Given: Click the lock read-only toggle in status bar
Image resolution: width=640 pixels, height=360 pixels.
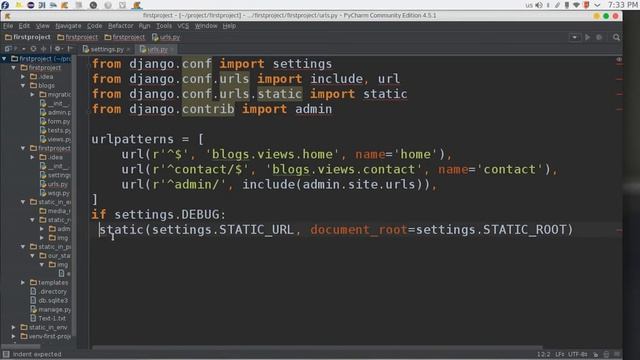Looking at the screenshot, I should tap(596, 354).
